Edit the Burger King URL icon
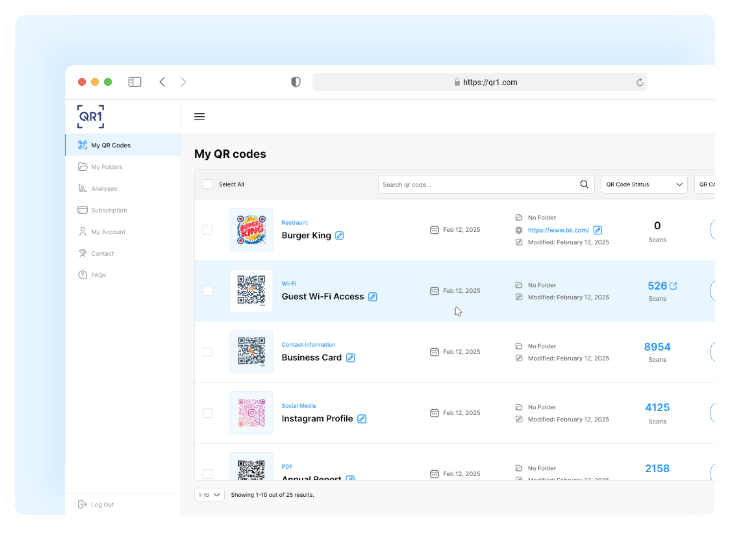Viewport: 740px width, 540px height. (598, 230)
